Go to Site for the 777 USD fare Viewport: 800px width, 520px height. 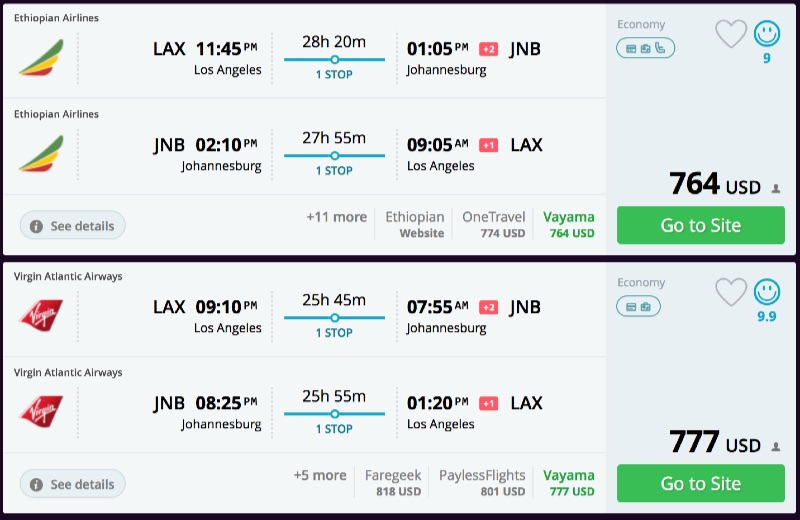coord(700,483)
